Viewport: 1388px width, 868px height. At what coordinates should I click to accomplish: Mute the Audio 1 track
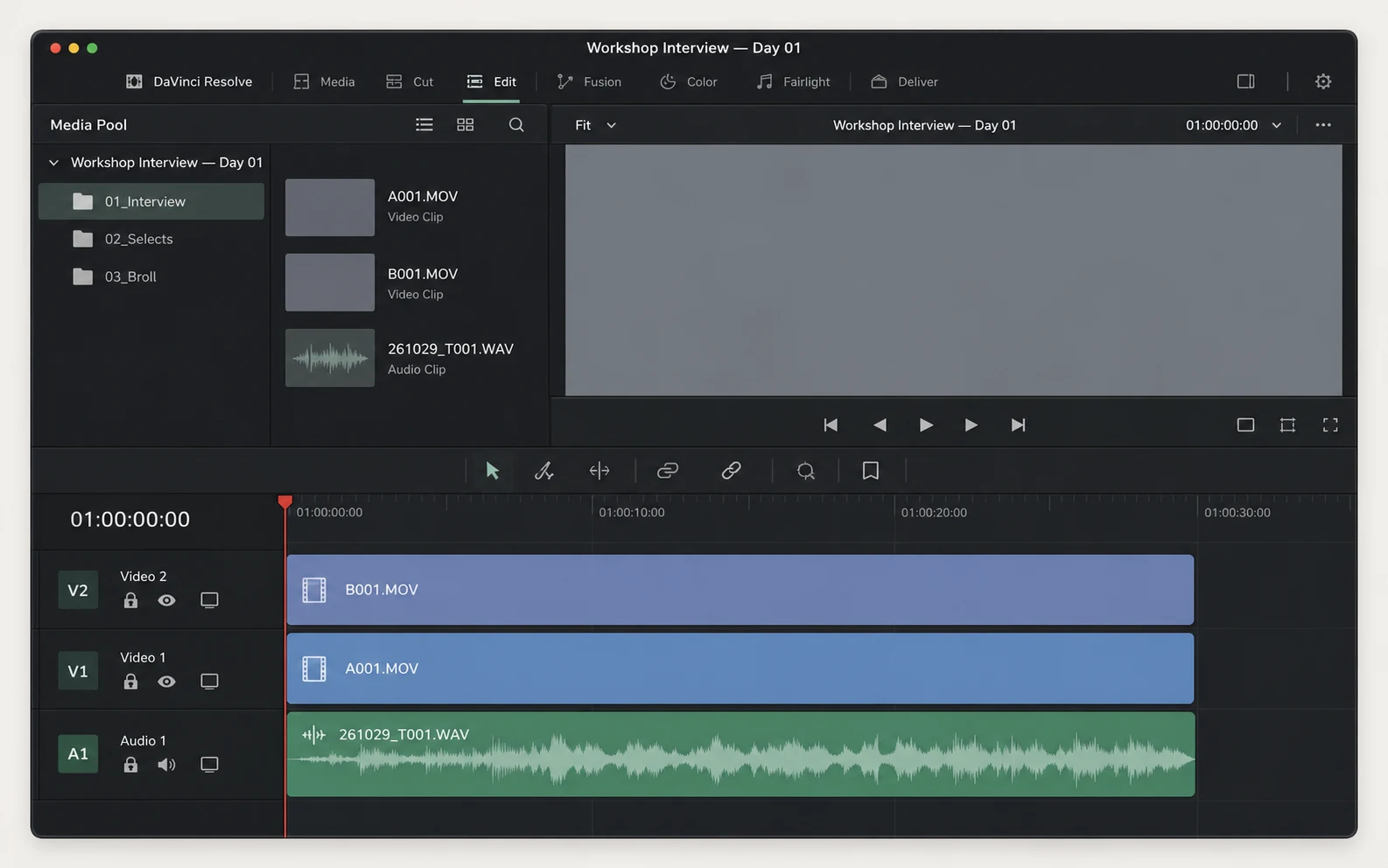point(166,765)
